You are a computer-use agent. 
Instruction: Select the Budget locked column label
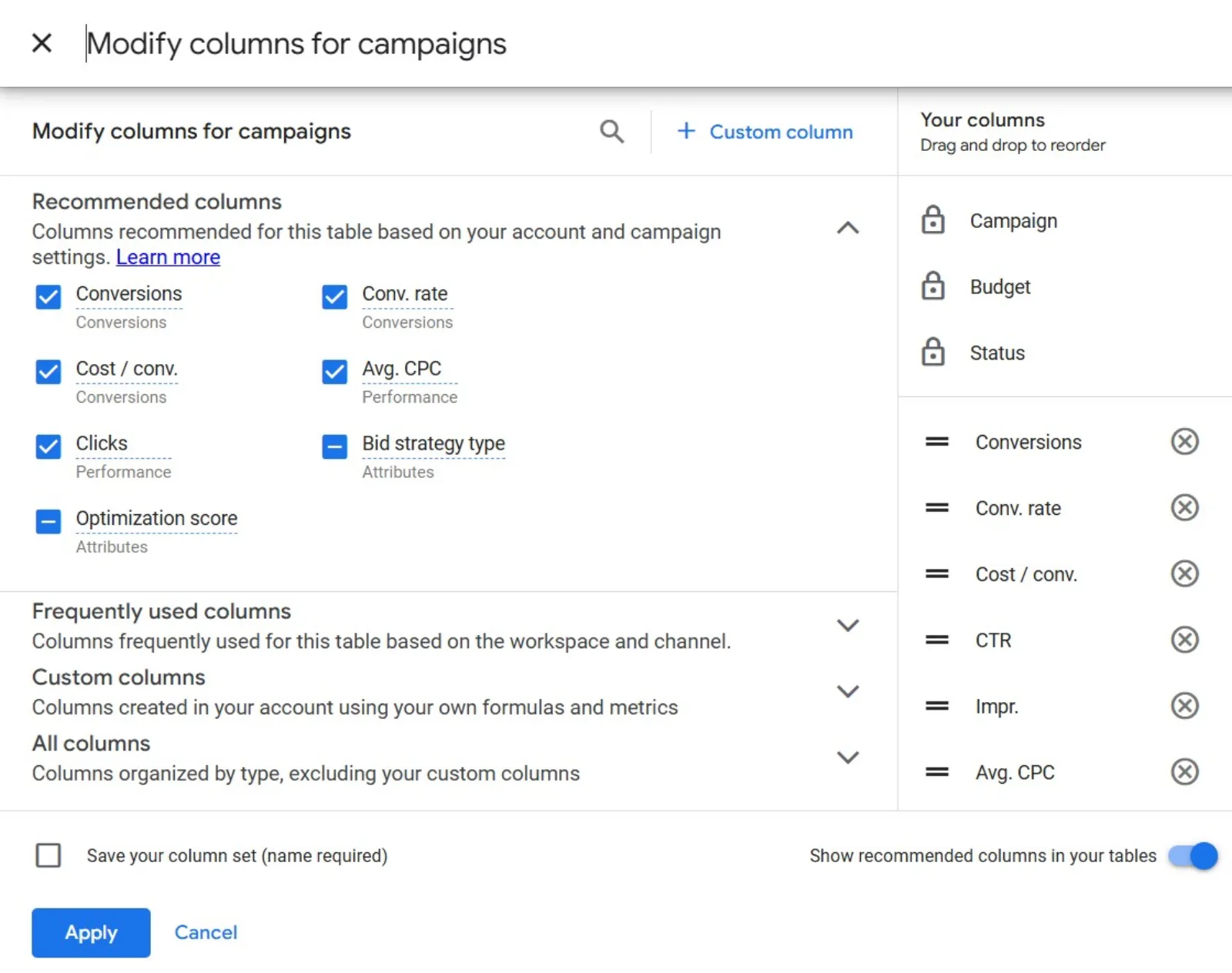pyautogui.click(x=999, y=287)
